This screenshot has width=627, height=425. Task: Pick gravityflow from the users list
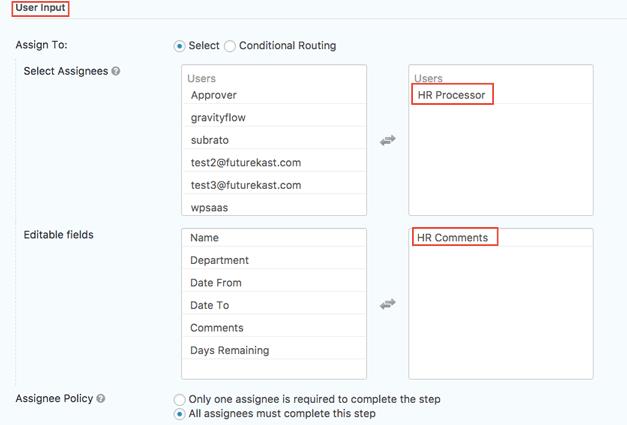point(219,118)
